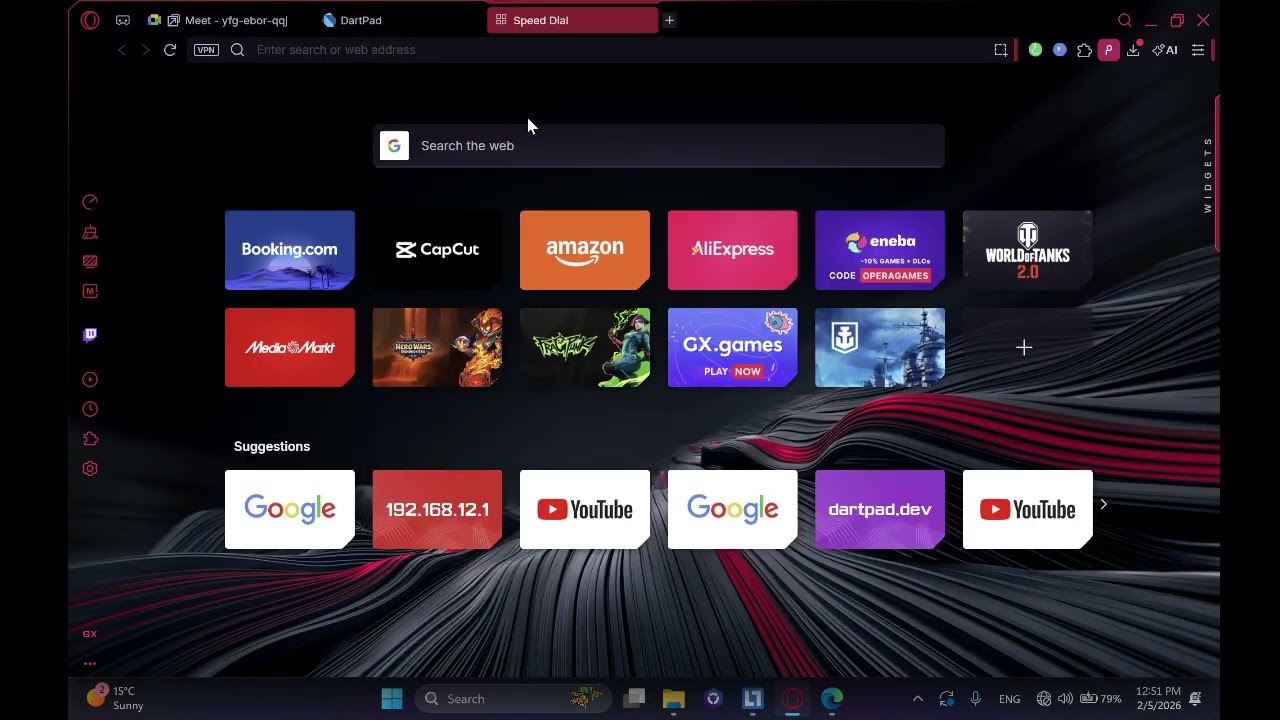Image resolution: width=1280 pixels, height=720 pixels.
Task: Open GX Control speedometer icon in sidebar
Action: click(90, 202)
